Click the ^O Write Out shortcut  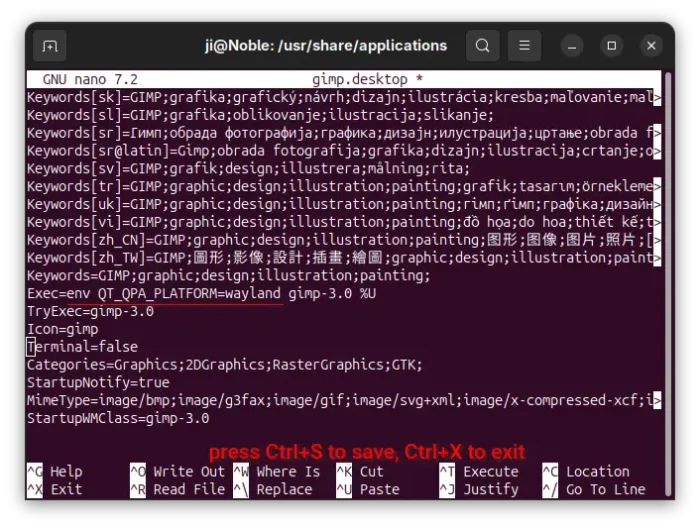click(178, 471)
